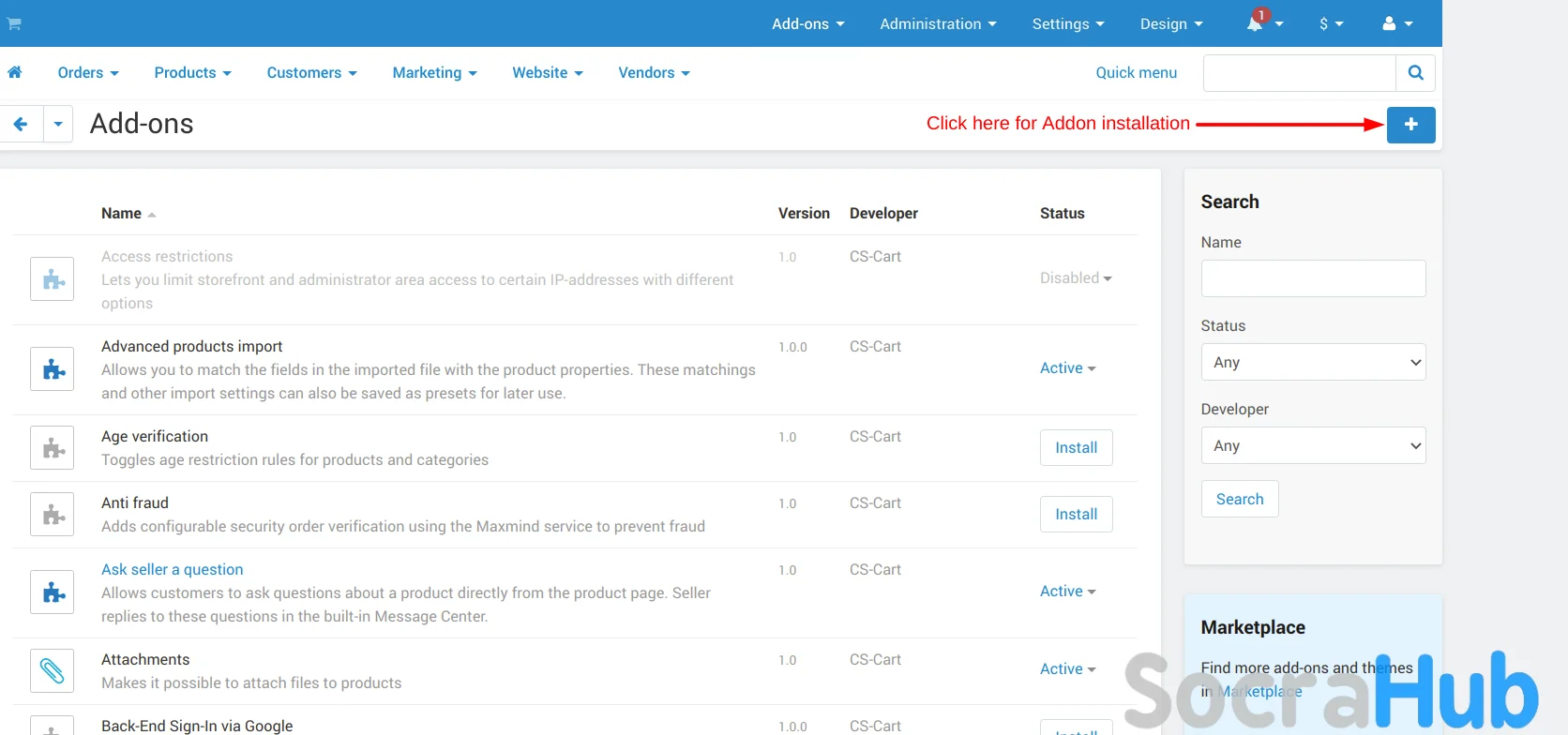
Task: Click the Attachments paperclip add-on icon
Action: [53, 670]
